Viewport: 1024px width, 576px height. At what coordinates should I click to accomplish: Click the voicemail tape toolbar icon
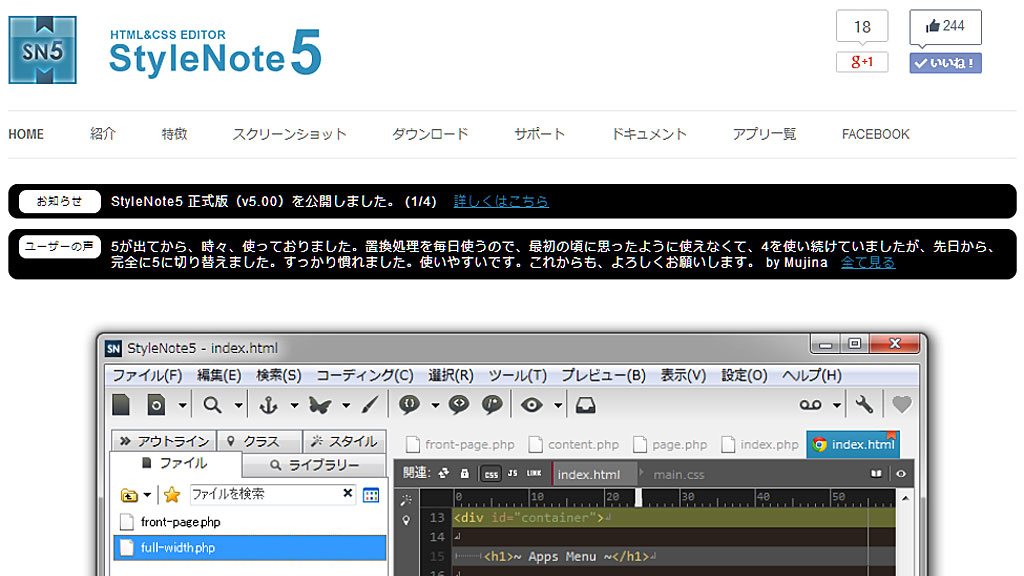click(810, 405)
